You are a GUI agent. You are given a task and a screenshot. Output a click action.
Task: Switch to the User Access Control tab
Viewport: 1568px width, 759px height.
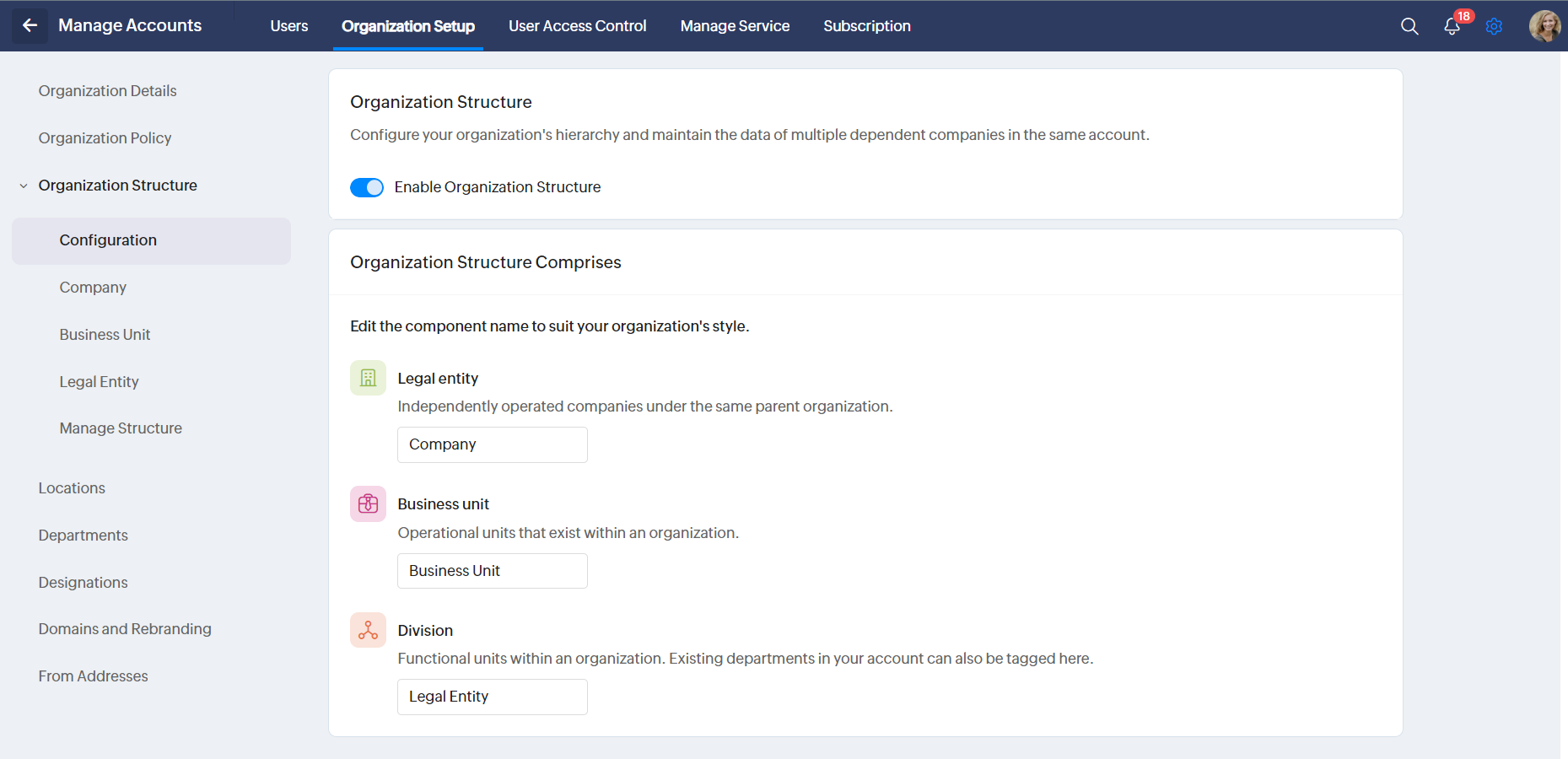coord(577,26)
